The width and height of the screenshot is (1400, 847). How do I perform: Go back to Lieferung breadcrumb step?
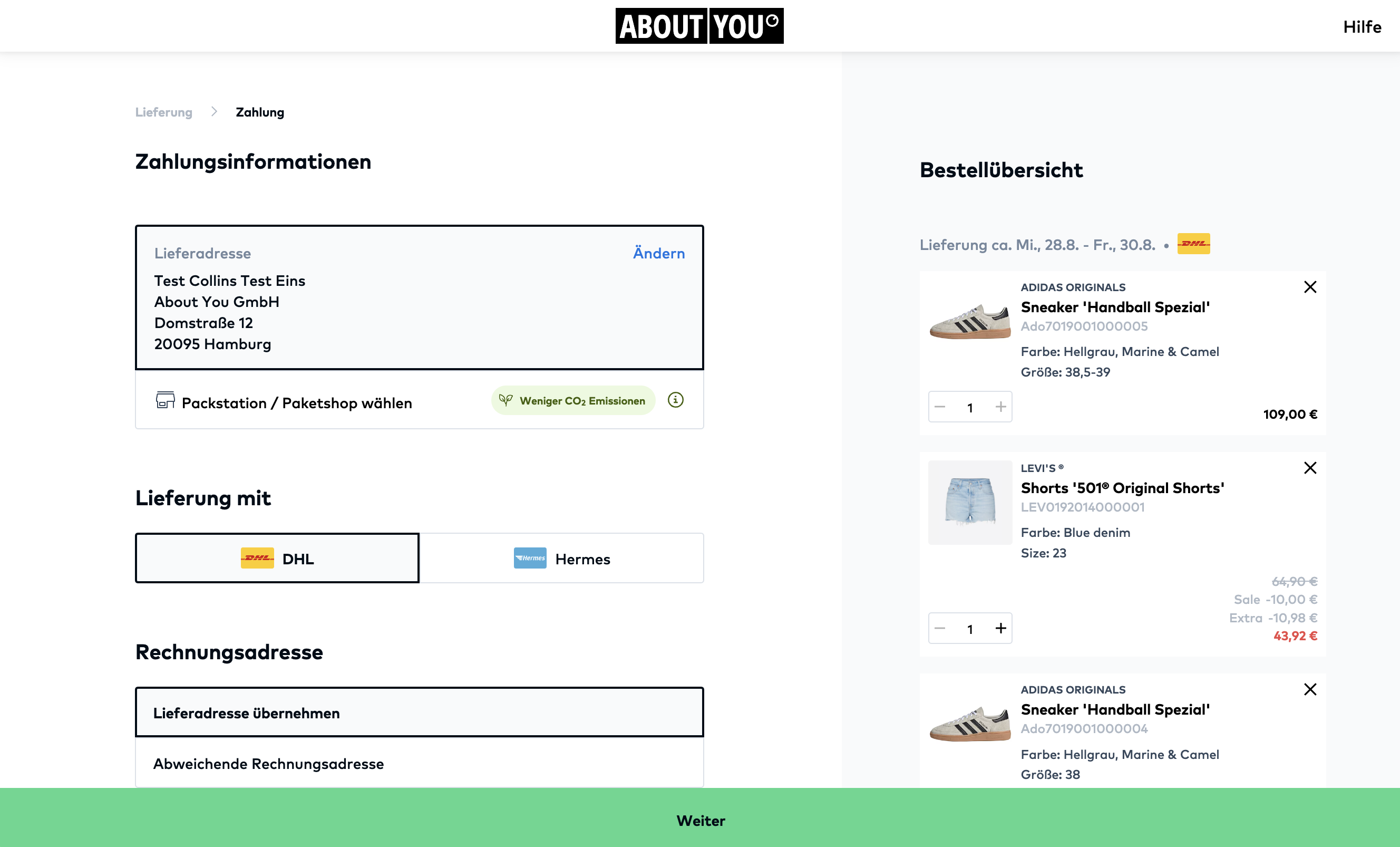click(x=163, y=112)
